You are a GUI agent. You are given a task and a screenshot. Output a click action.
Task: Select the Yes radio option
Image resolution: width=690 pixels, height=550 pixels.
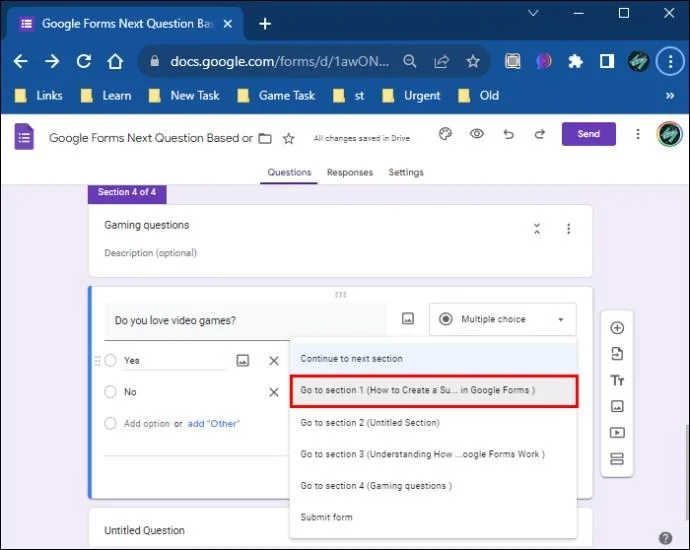110,360
